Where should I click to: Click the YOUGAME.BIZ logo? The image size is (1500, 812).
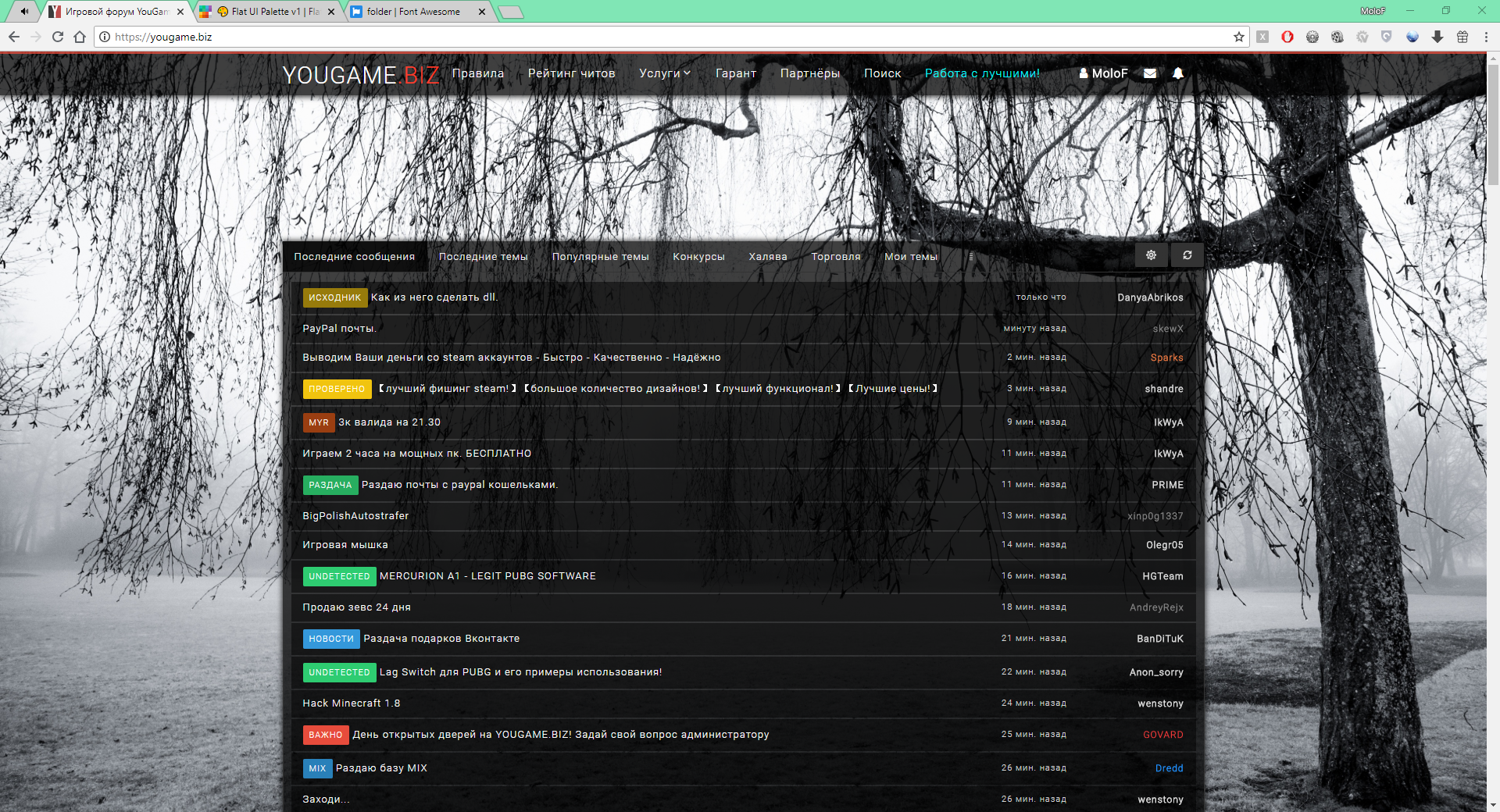[x=361, y=75]
